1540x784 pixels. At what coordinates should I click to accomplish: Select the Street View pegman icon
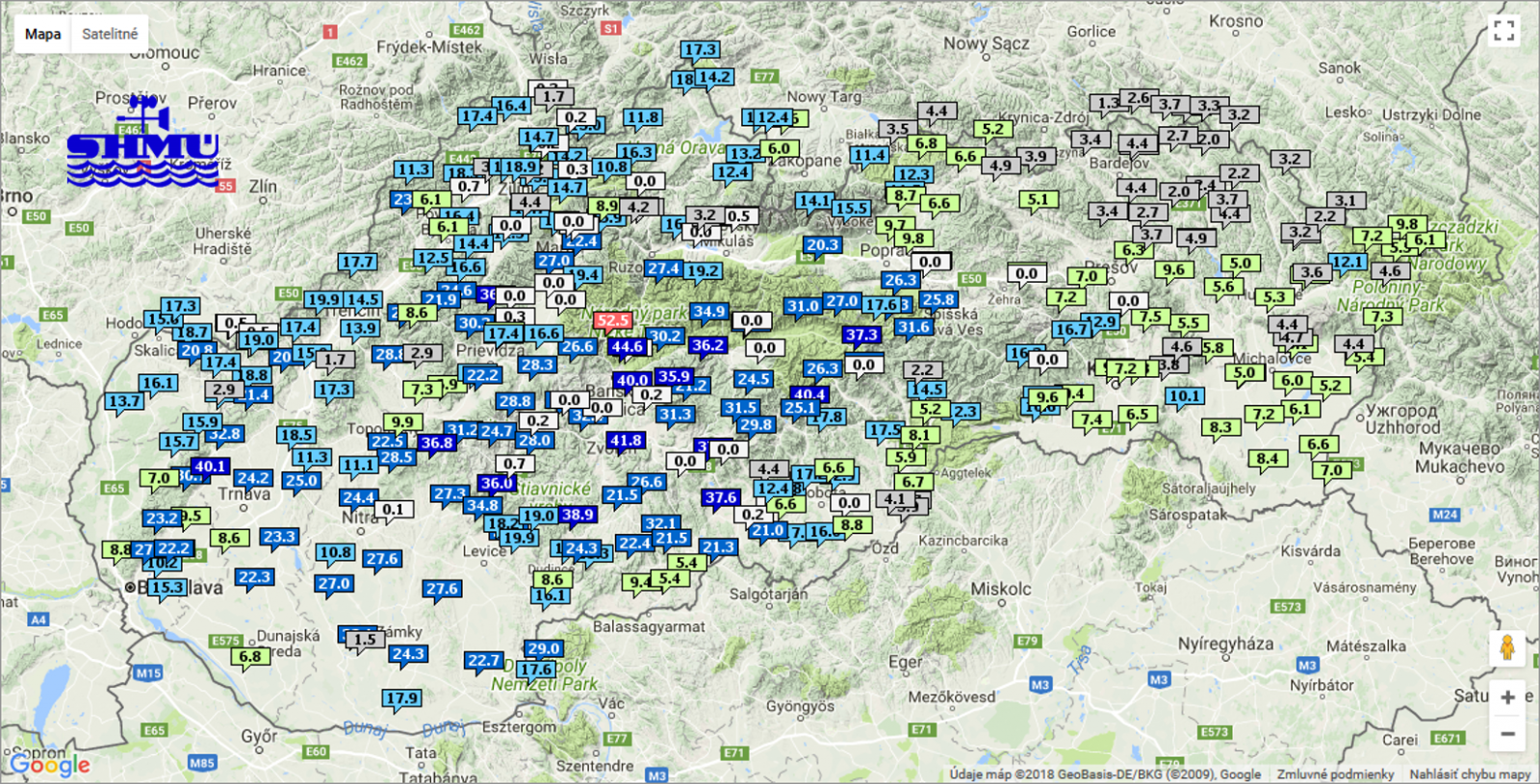1507,647
